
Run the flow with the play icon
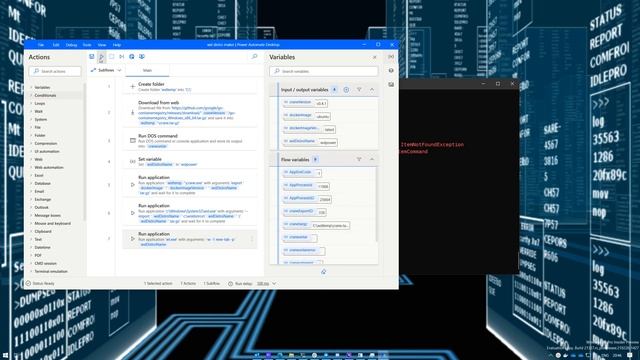102,57
